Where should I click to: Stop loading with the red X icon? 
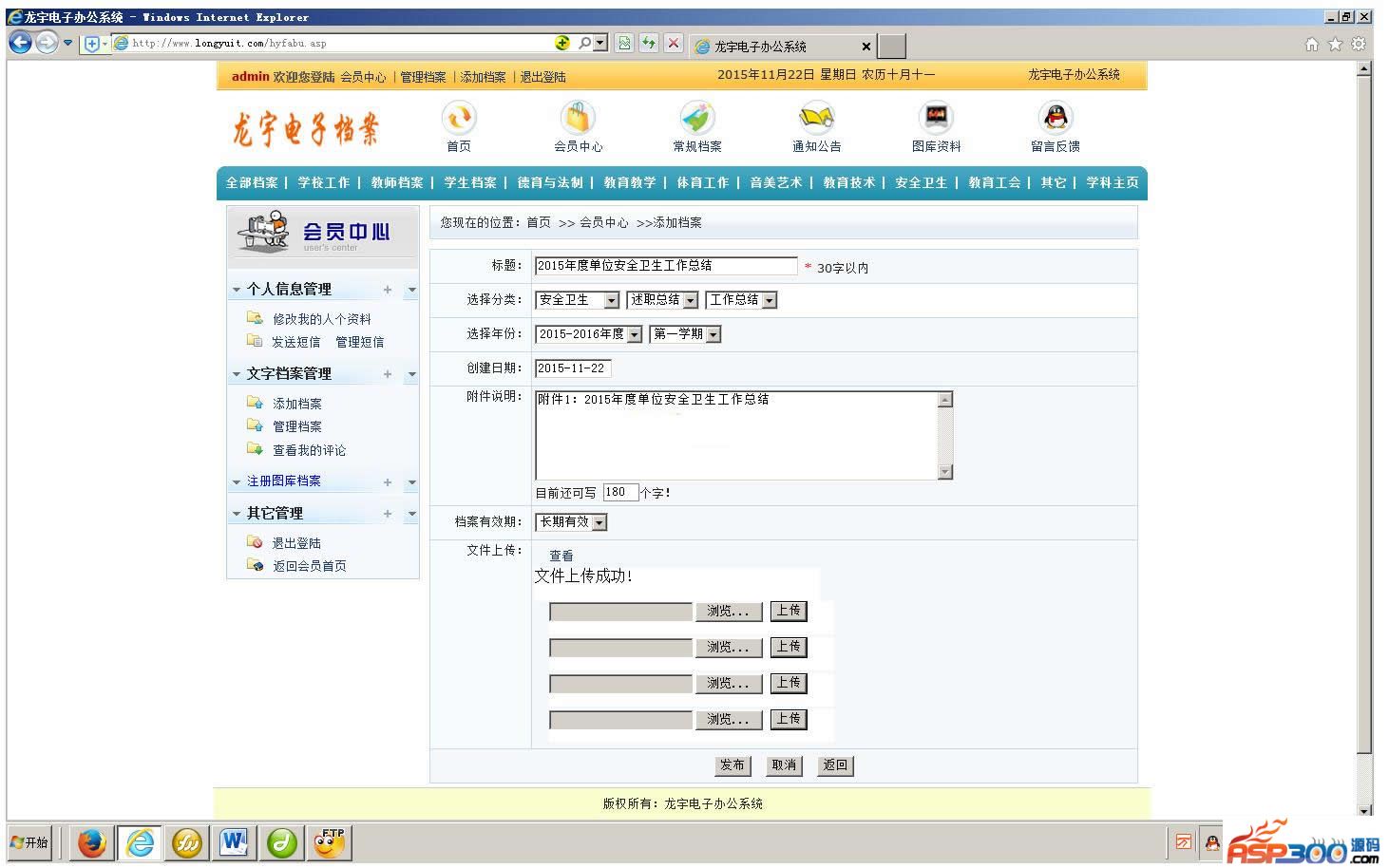[674, 43]
